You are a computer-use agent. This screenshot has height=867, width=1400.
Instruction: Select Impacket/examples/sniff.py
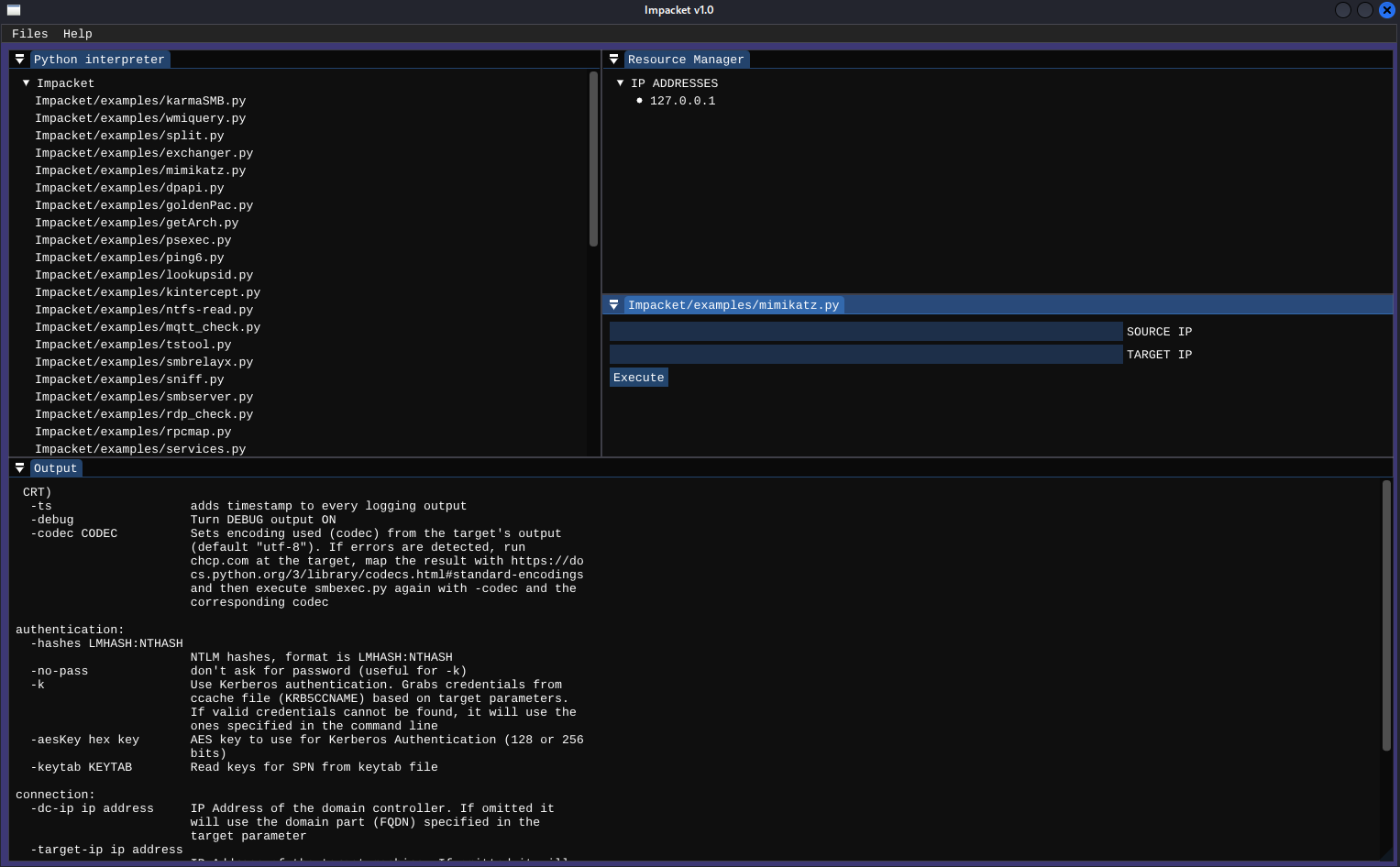click(x=129, y=379)
